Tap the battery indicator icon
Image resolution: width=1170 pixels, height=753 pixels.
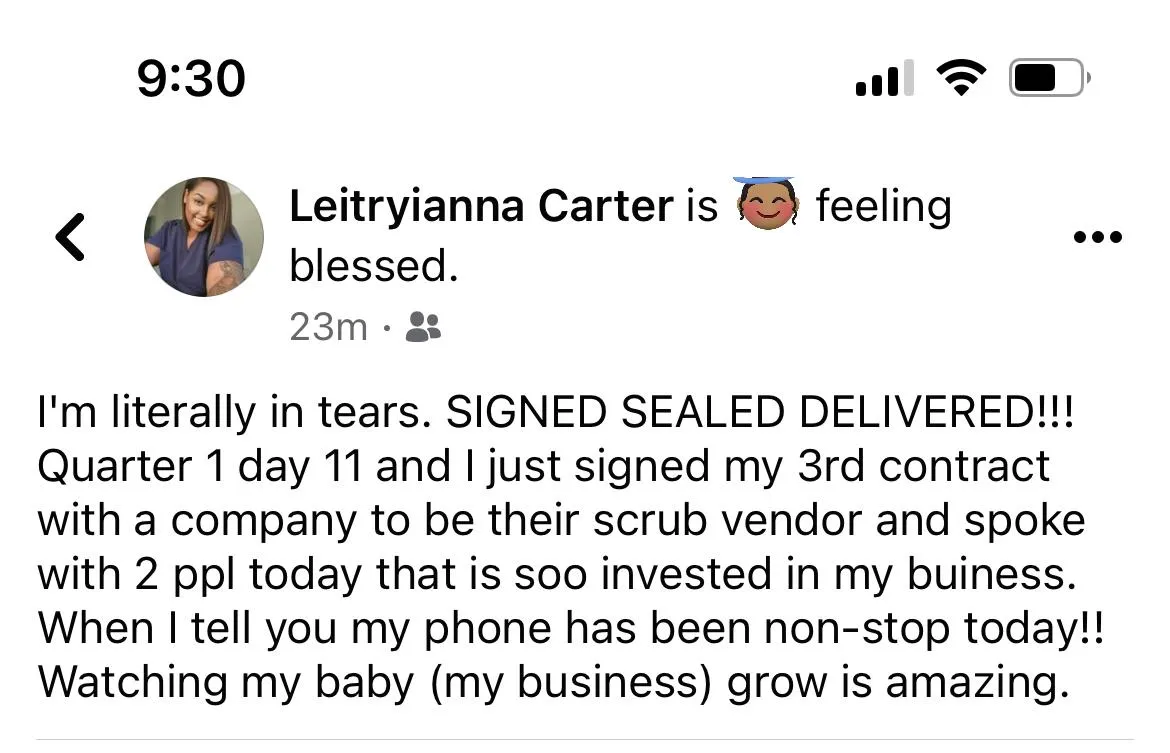[1048, 78]
